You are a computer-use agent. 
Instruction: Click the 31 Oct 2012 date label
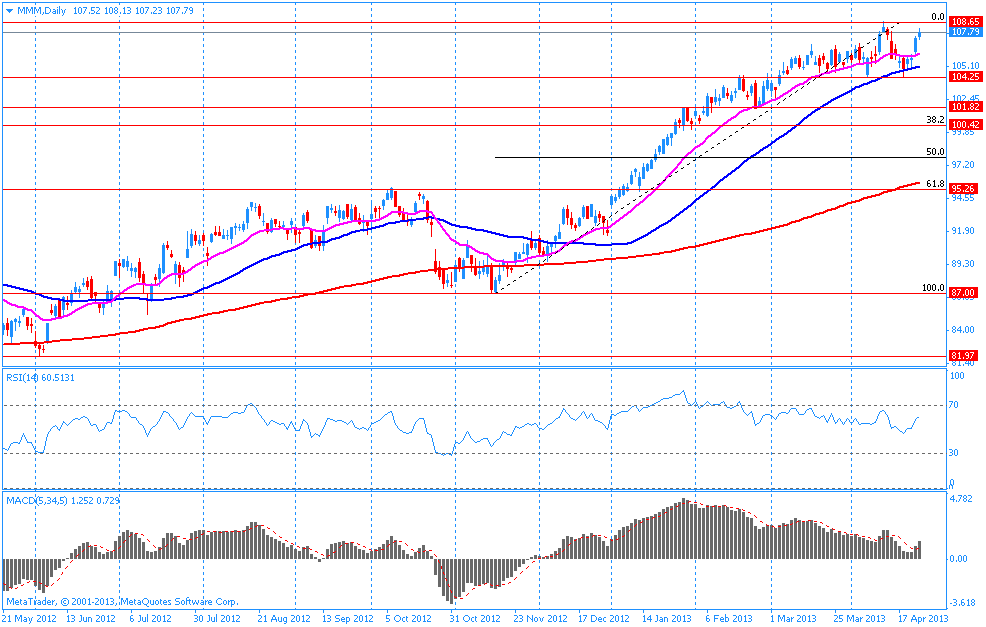(x=475, y=619)
